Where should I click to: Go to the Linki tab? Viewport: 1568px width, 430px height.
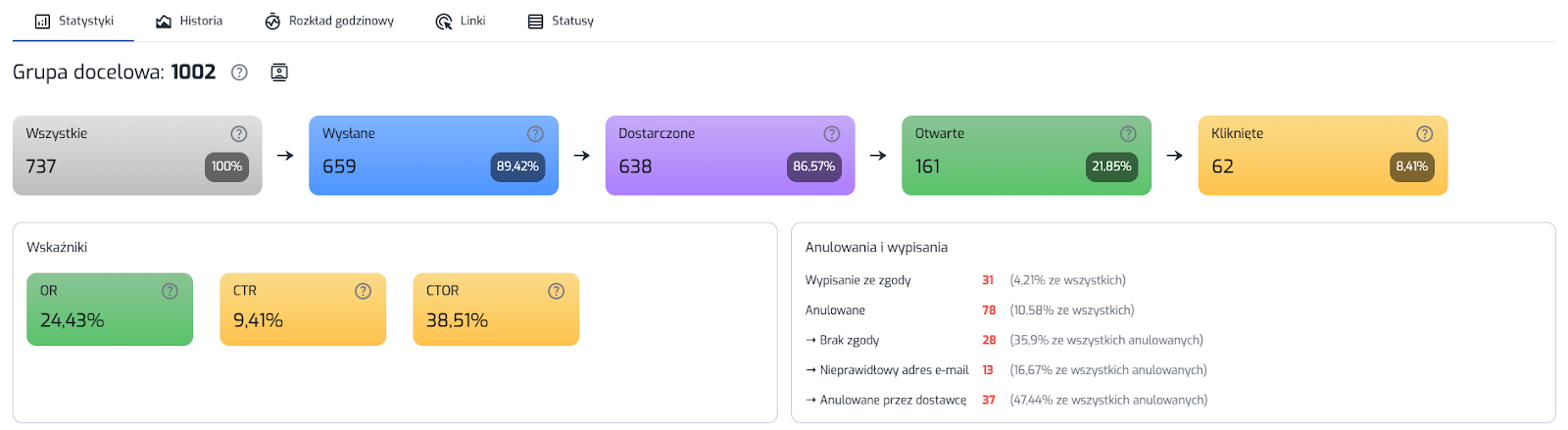(461, 21)
